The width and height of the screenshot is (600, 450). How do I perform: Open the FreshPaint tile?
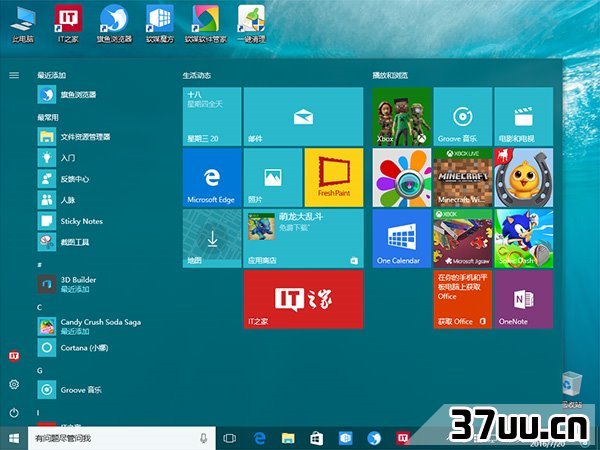click(x=334, y=178)
